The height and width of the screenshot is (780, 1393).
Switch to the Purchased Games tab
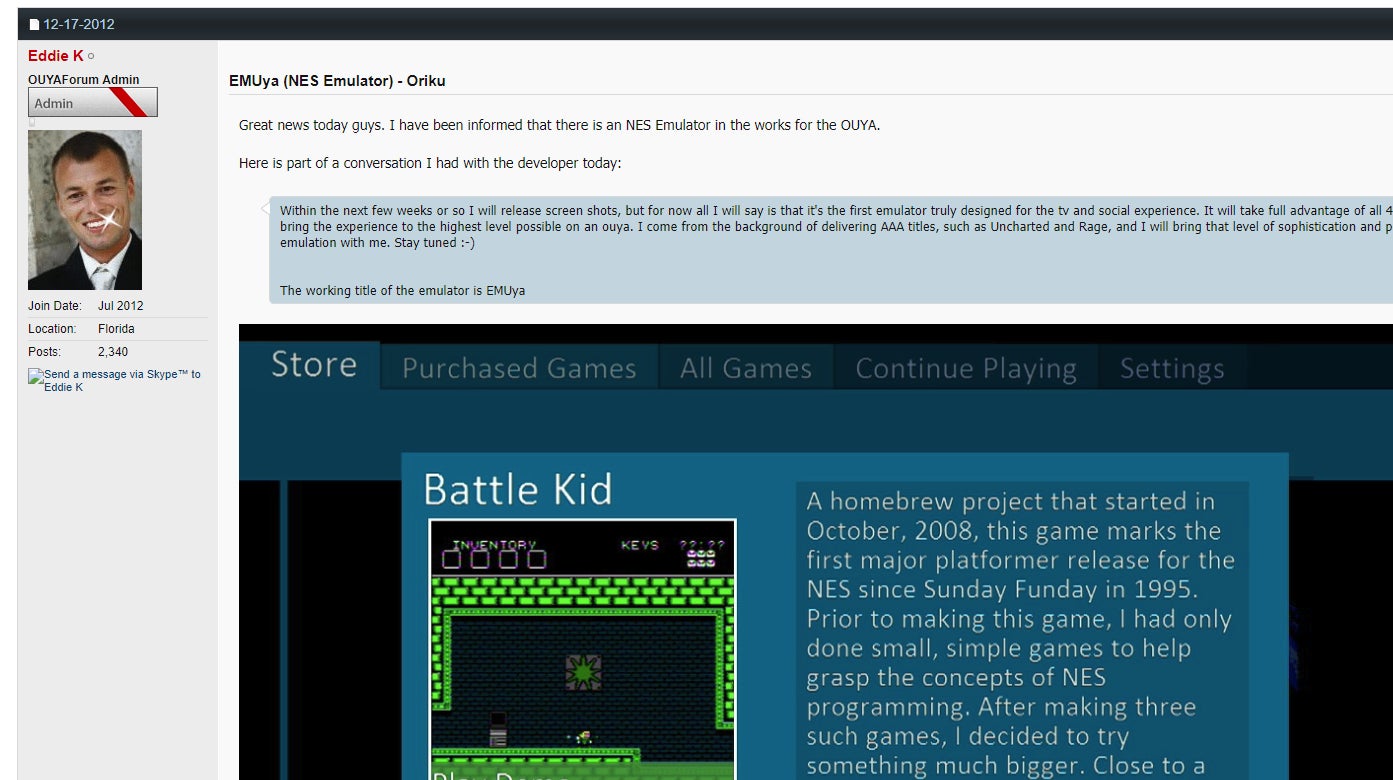click(x=518, y=368)
